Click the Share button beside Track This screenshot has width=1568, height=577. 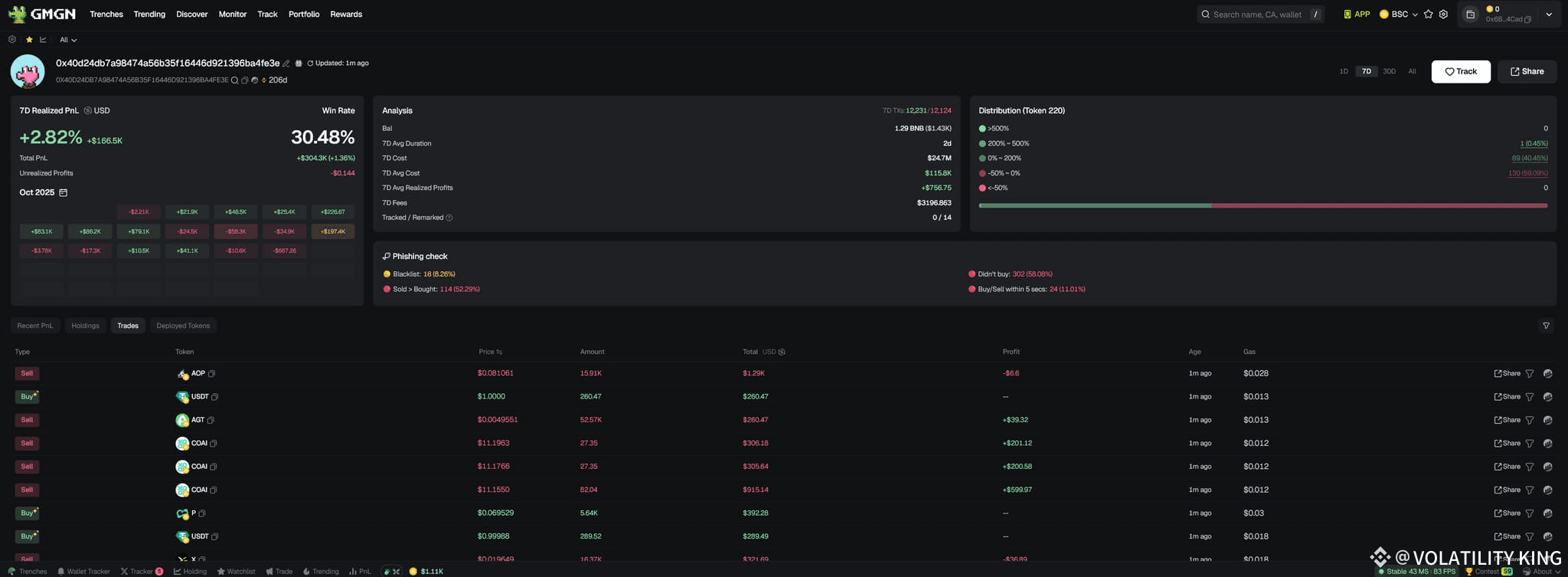tap(1527, 71)
